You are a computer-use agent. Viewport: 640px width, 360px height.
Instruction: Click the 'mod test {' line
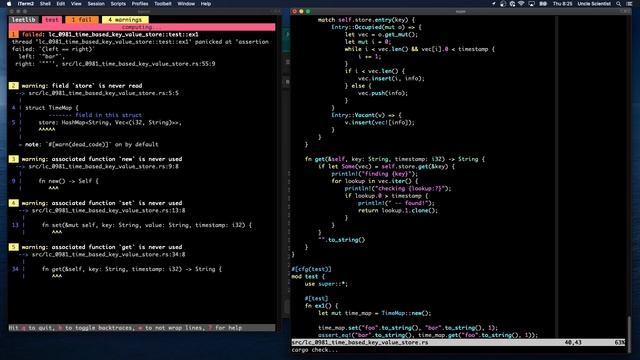[308, 277]
